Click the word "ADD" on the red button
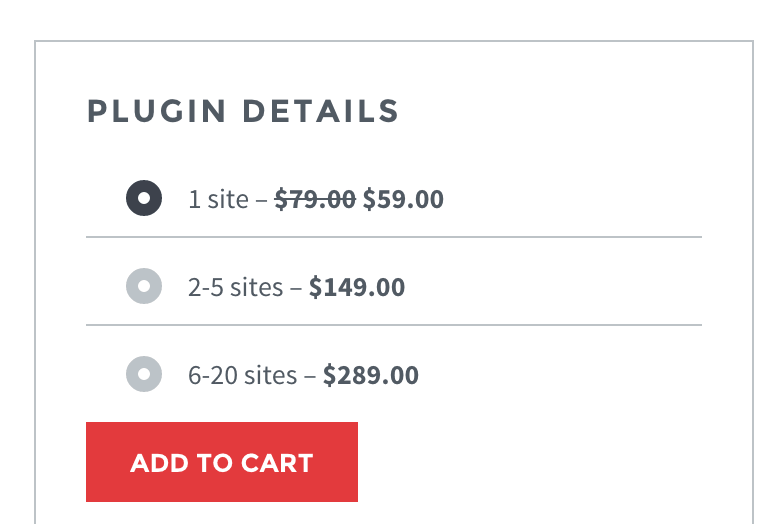The width and height of the screenshot is (784, 524). [x=155, y=463]
